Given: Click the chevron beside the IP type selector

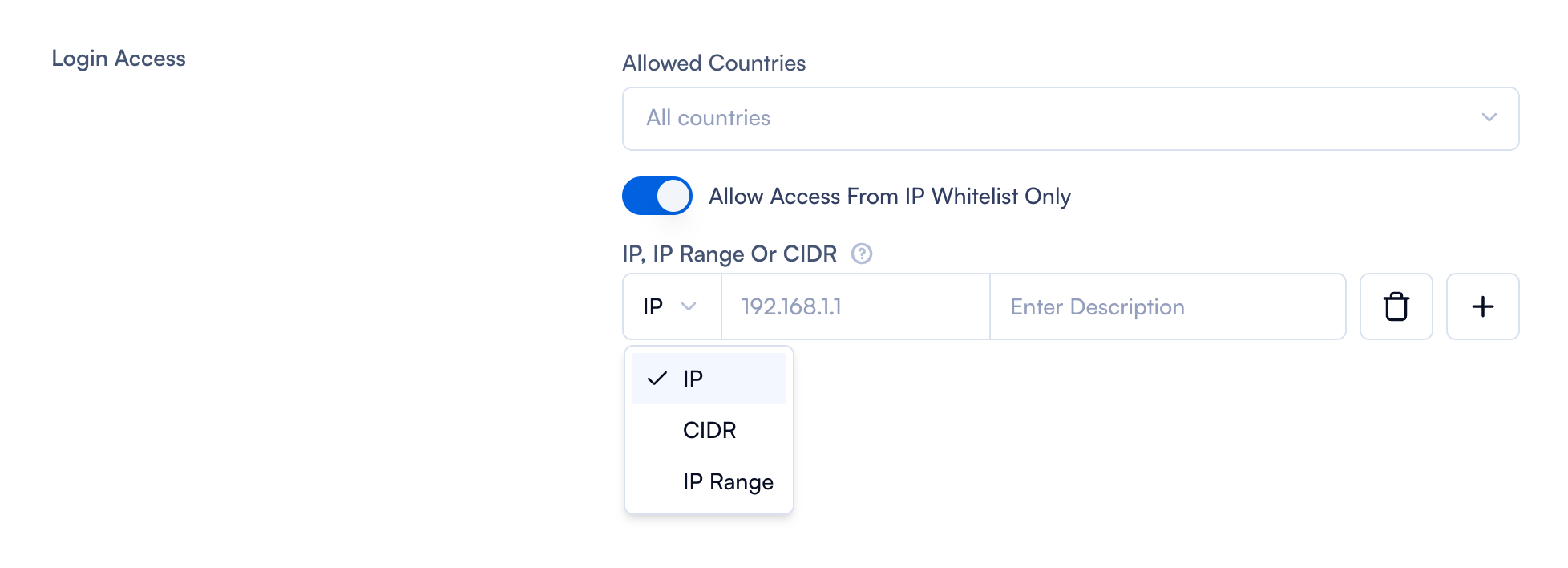Looking at the screenshot, I should click(x=689, y=306).
